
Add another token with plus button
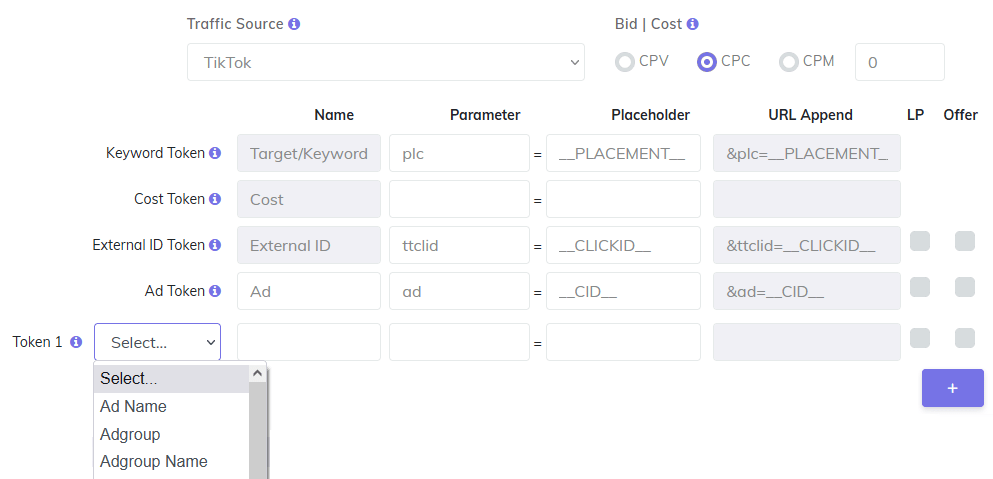click(x=952, y=388)
